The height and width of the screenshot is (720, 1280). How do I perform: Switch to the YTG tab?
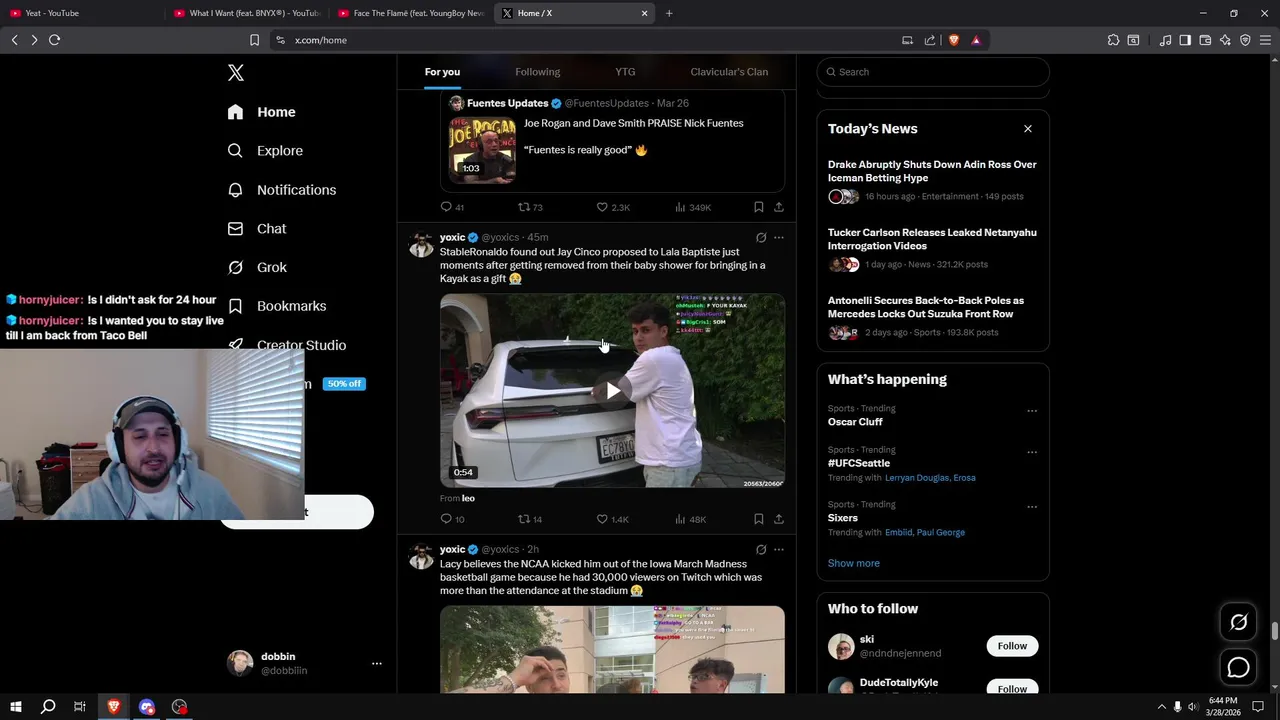click(625, 72)
